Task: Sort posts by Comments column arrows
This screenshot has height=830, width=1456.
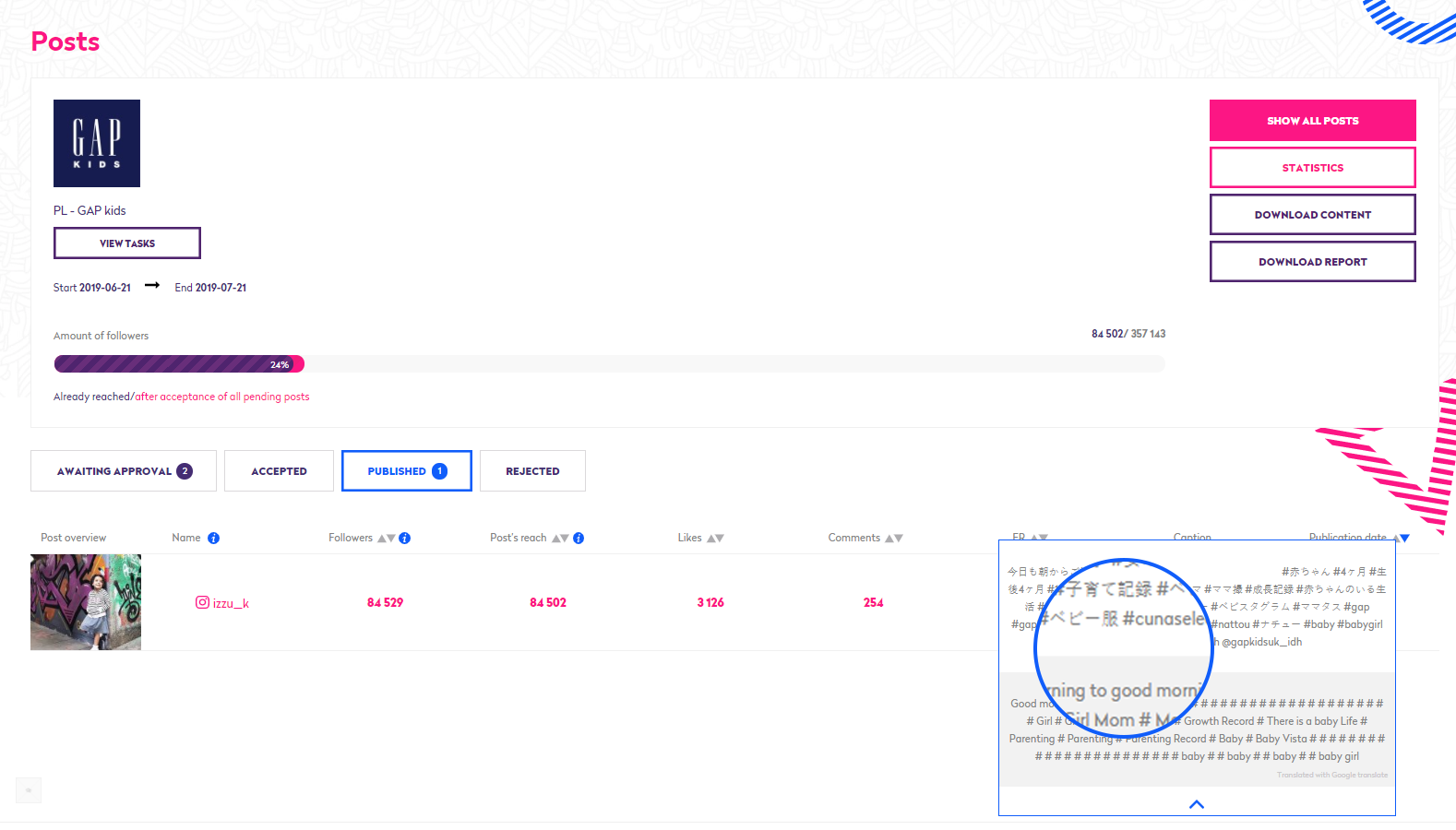Action: point(893,539)
